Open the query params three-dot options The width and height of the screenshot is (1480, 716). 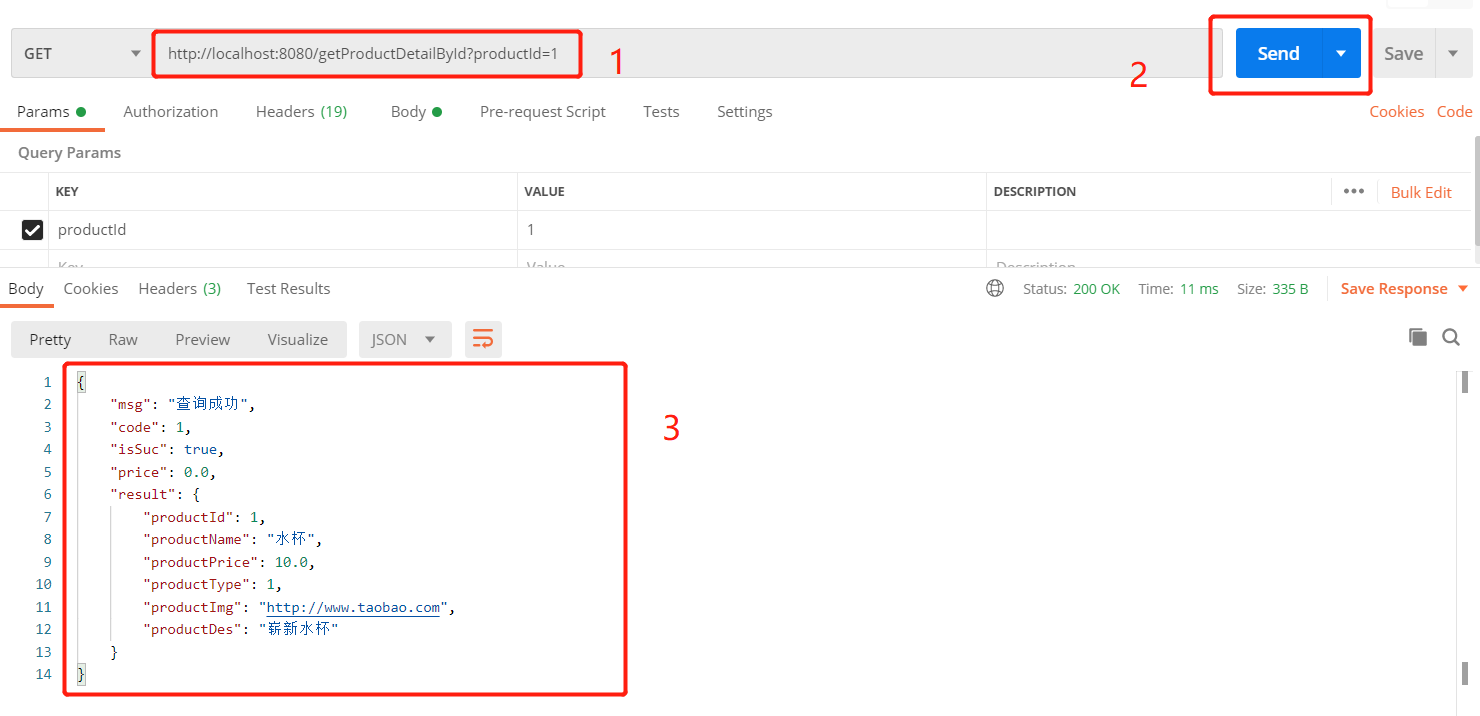pos(1354,191)
